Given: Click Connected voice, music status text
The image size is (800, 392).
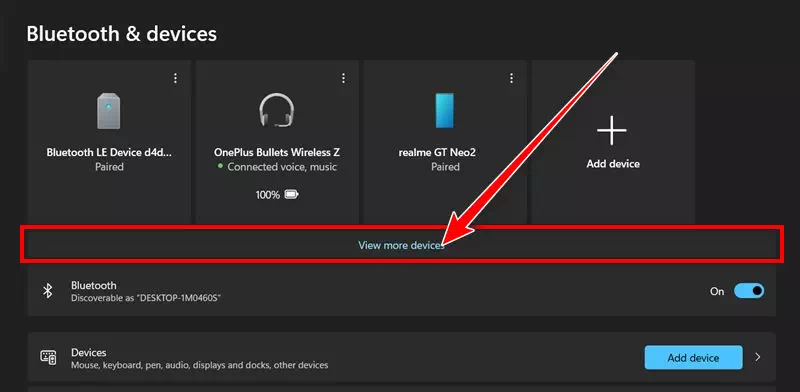Looking at the screenshot, I should click(x=282, y=167).
